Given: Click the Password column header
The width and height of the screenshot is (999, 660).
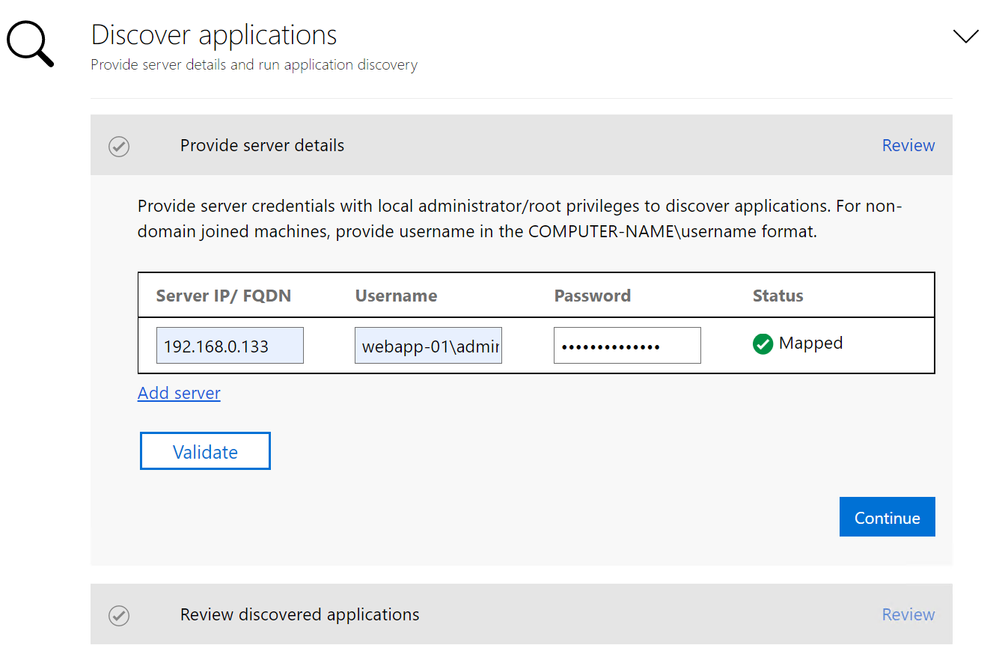Looking at the screenshot, I should point(592,296).
